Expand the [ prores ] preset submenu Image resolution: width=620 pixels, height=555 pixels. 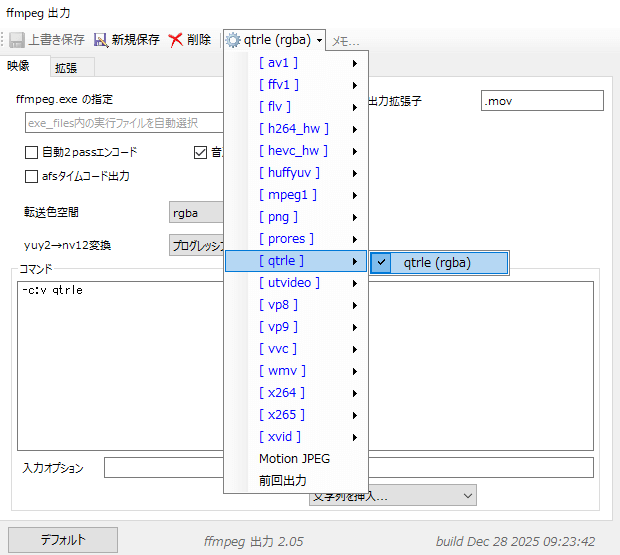(x=296, y=239)
